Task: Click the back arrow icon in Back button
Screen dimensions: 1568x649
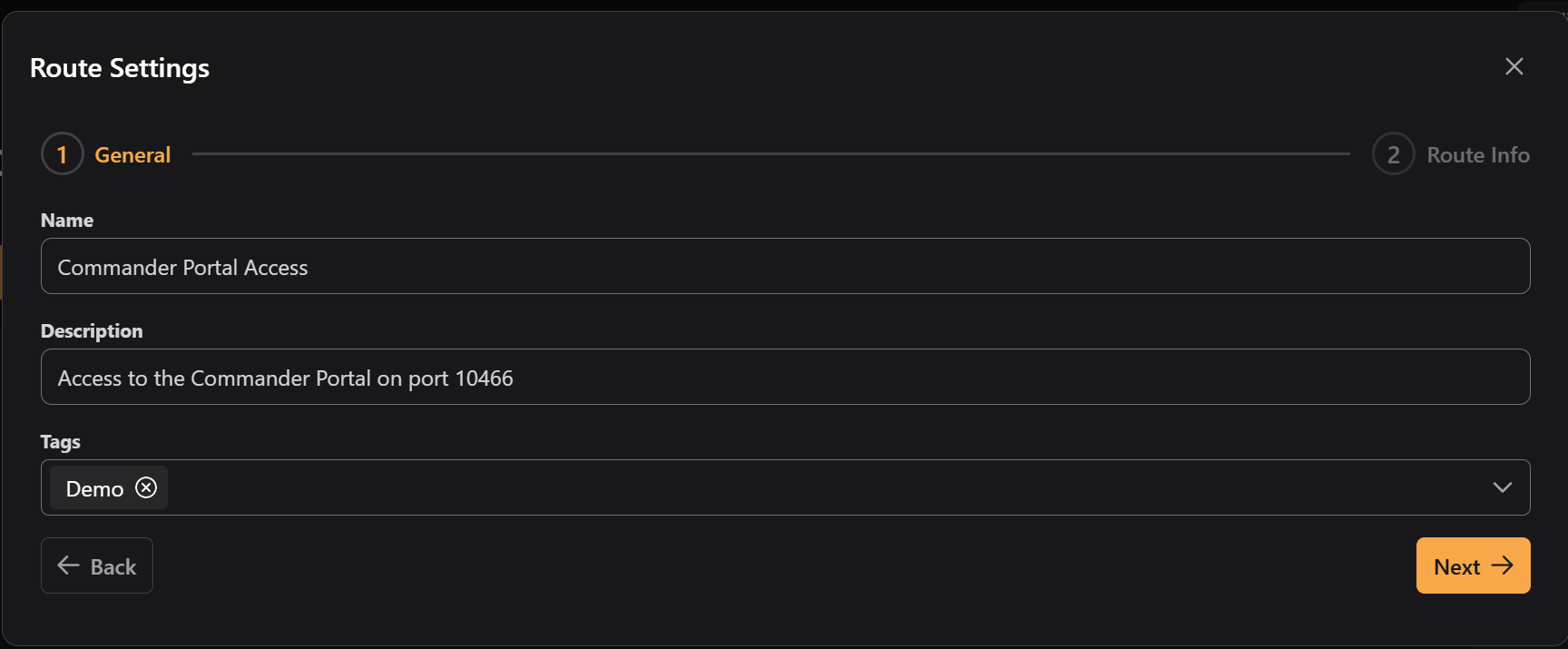Action: (x=68, y=565)
